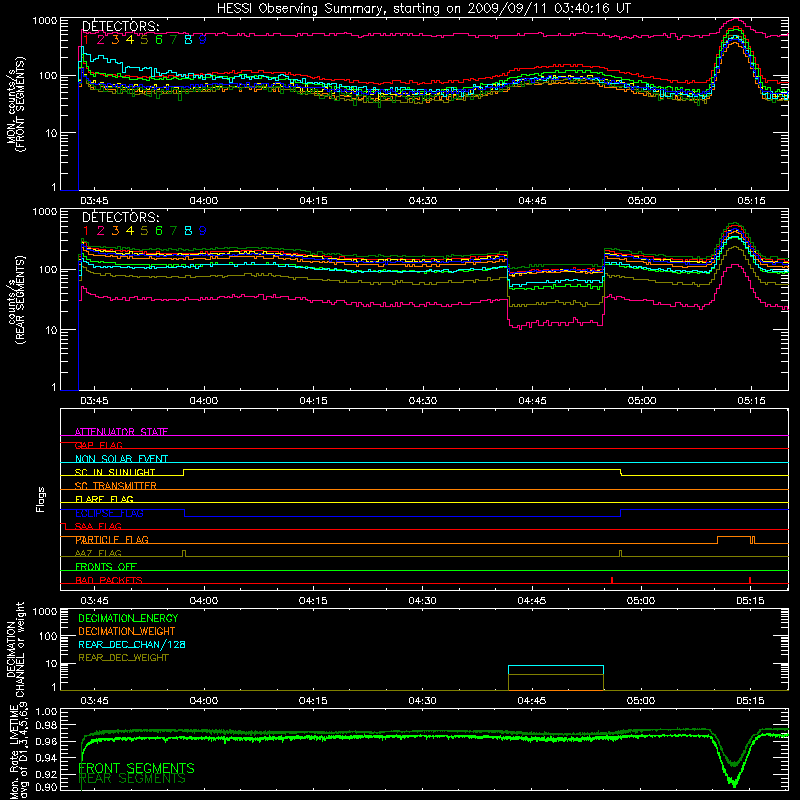Click DETECTORS: heading in rear segments plot
Screen dimensions: 800x800
point(120,217)
